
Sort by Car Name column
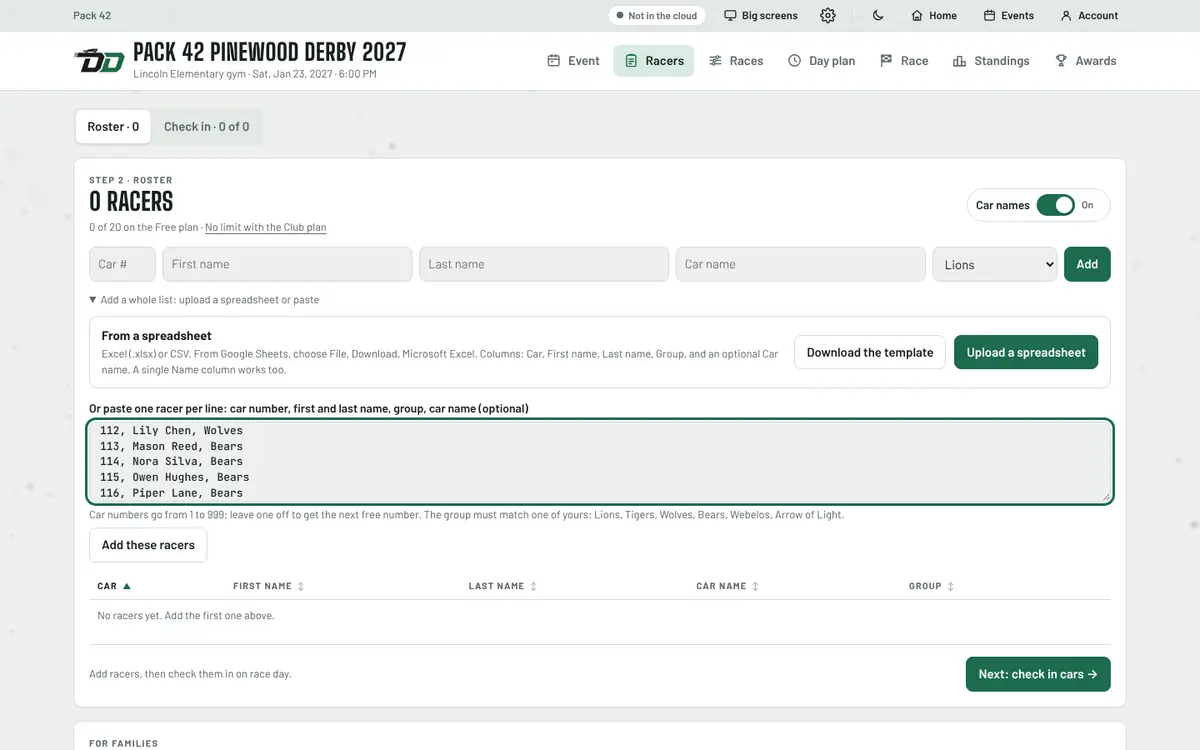(x=728, y=586)
